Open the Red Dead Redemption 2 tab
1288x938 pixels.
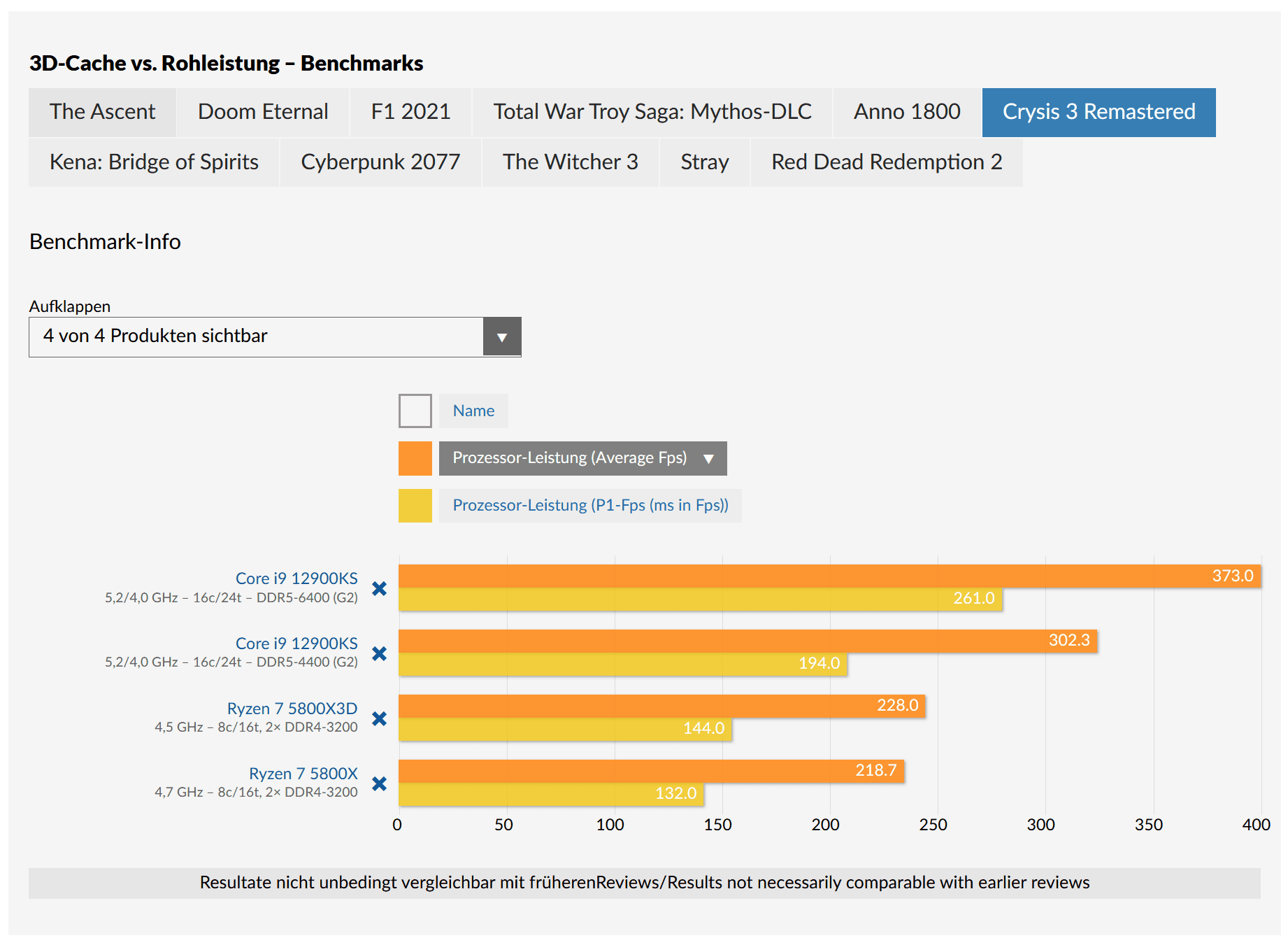pyautogui.click(x=887, y=162)
